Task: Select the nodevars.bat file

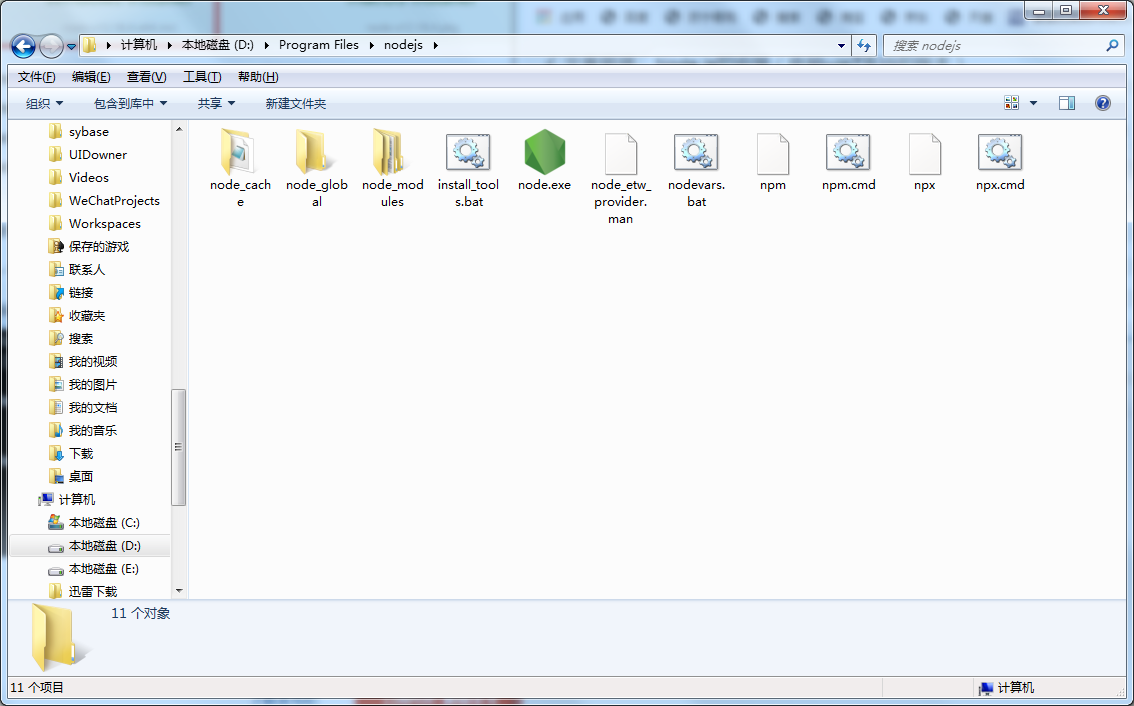Action: pyautogui.click(x=696, y=153)
